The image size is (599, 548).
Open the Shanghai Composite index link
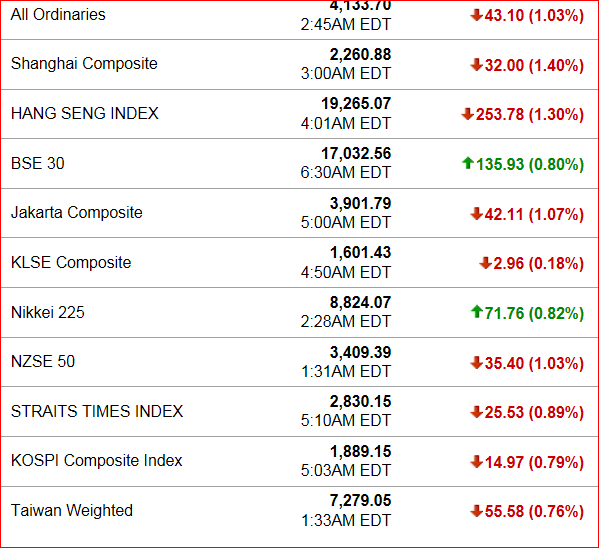pos(84,63)
